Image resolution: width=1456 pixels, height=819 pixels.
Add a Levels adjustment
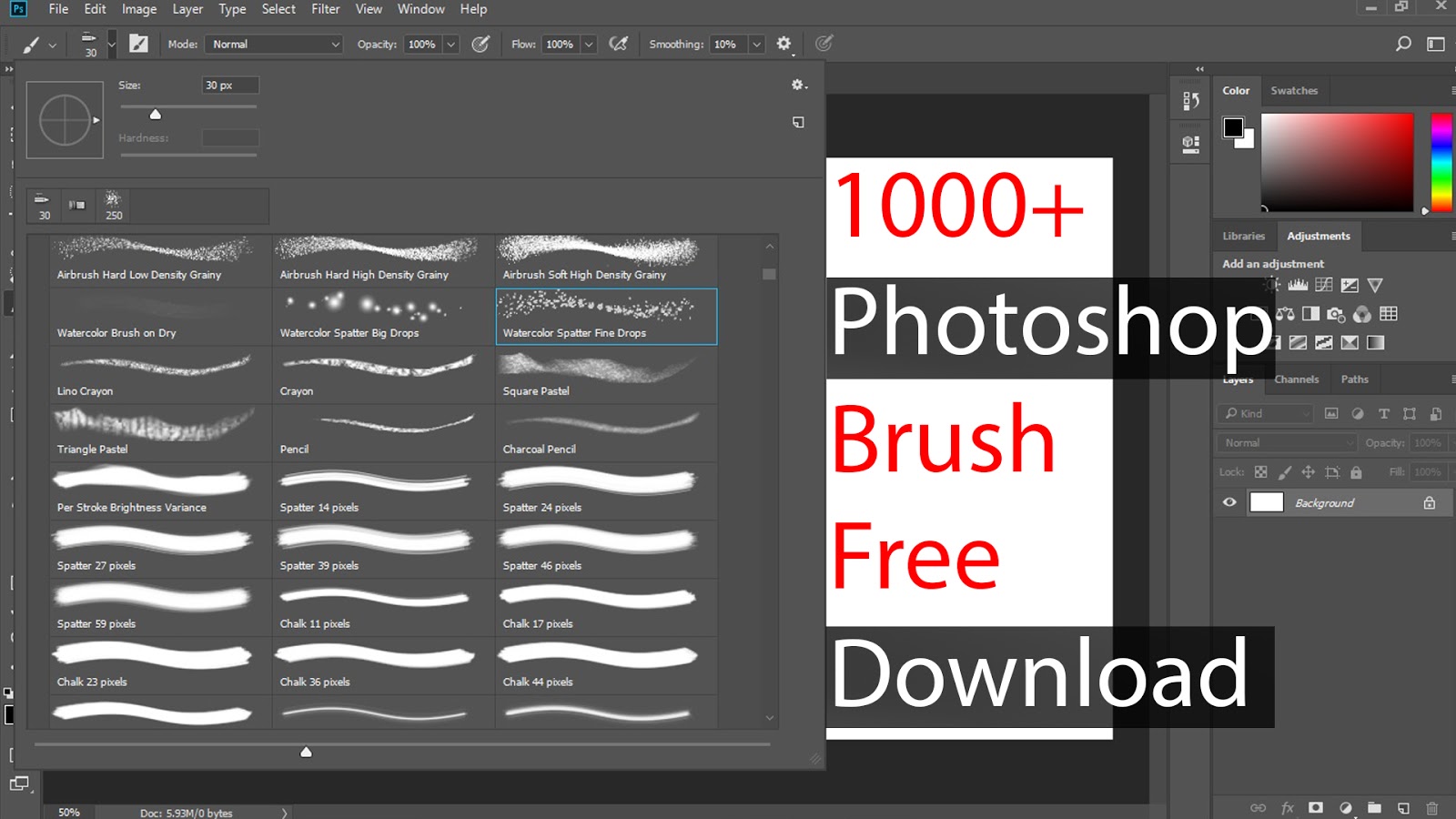click(1299, 285)
